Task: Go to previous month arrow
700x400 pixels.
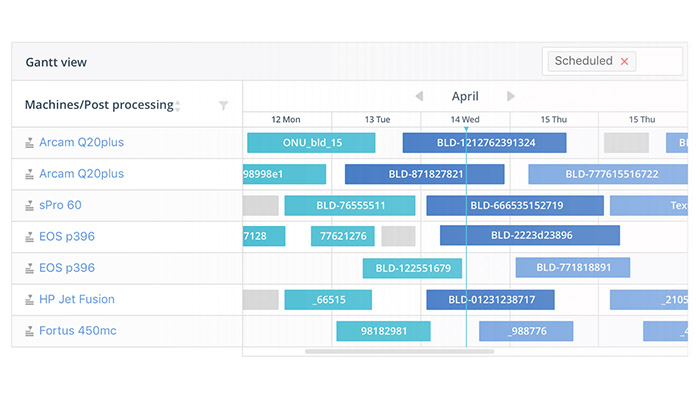Action: (419, 96)
